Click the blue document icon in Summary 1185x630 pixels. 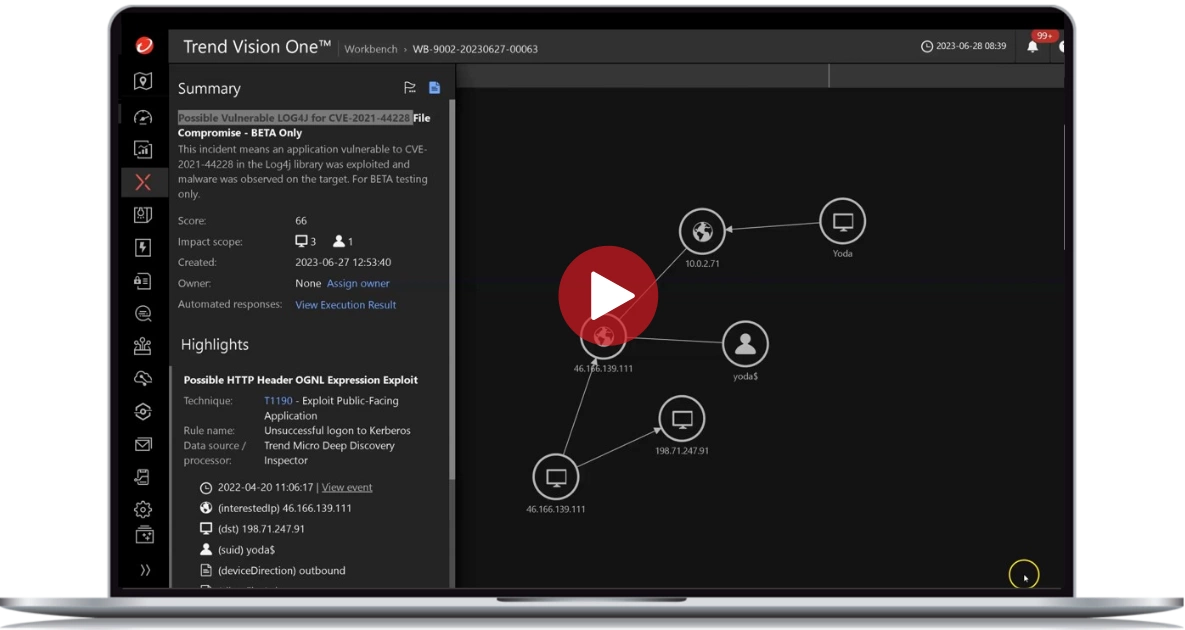tap(435, 88)
